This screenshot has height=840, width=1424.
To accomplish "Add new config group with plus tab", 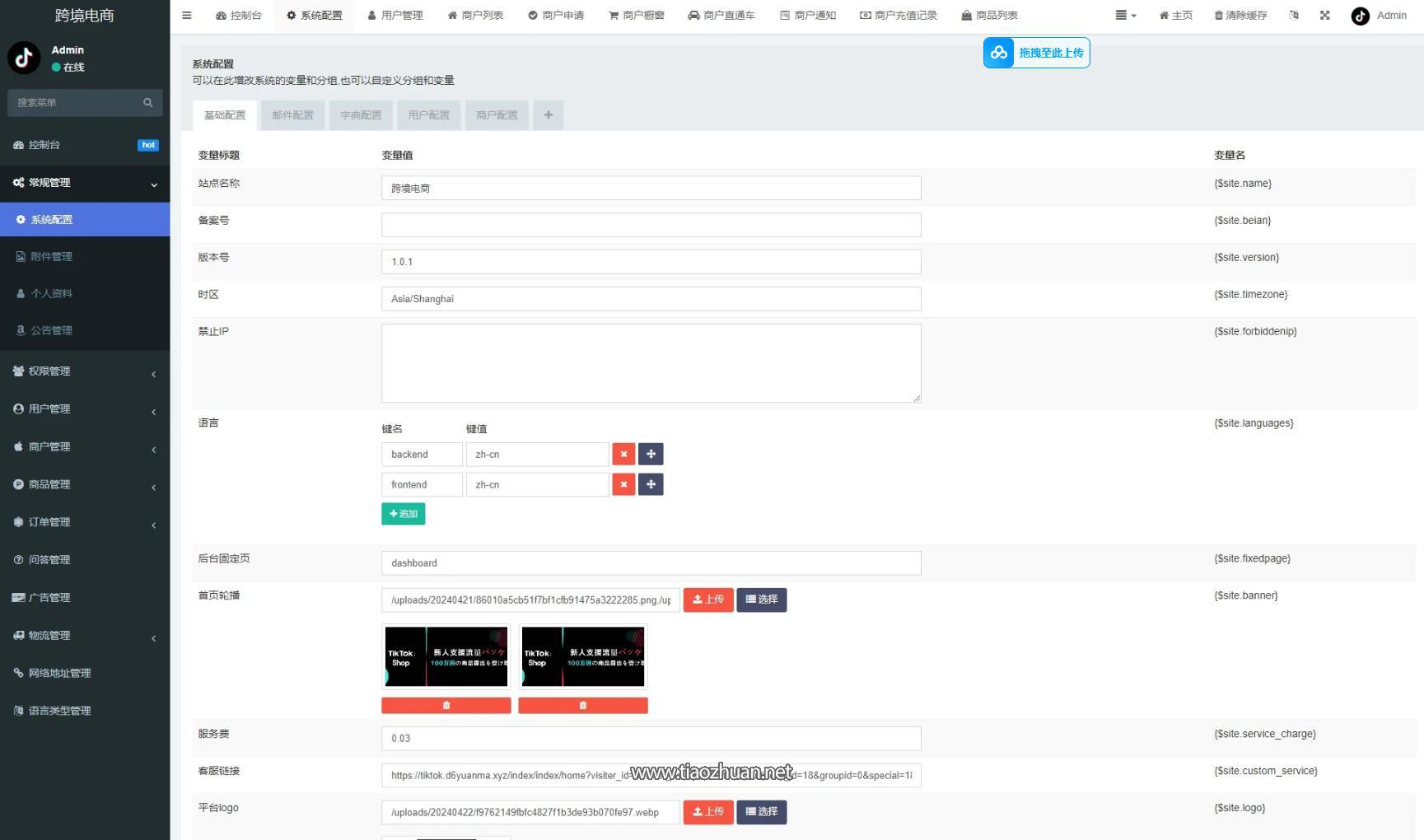I will coord(549,115).
